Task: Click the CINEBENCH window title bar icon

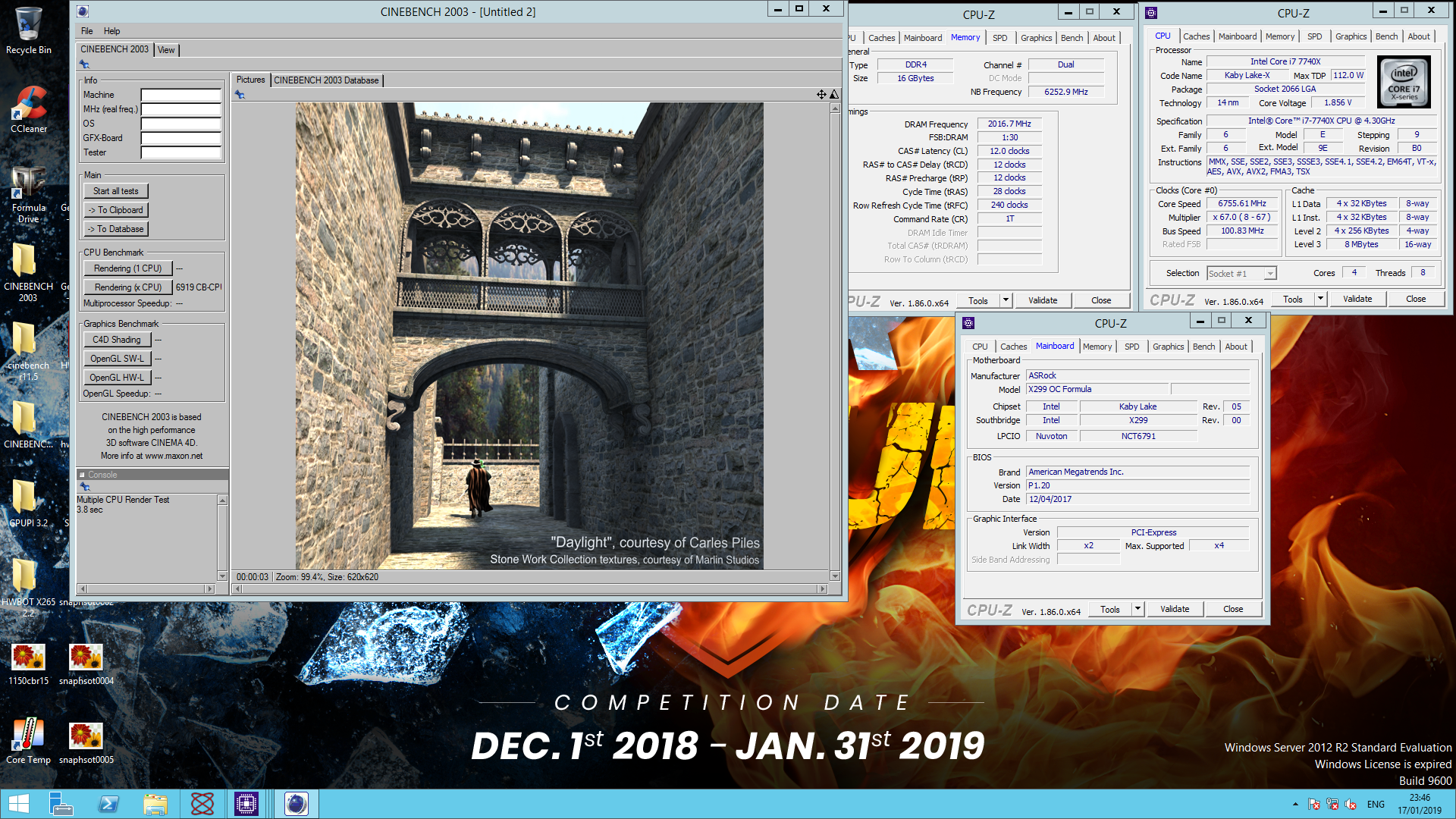Action: 83,11
